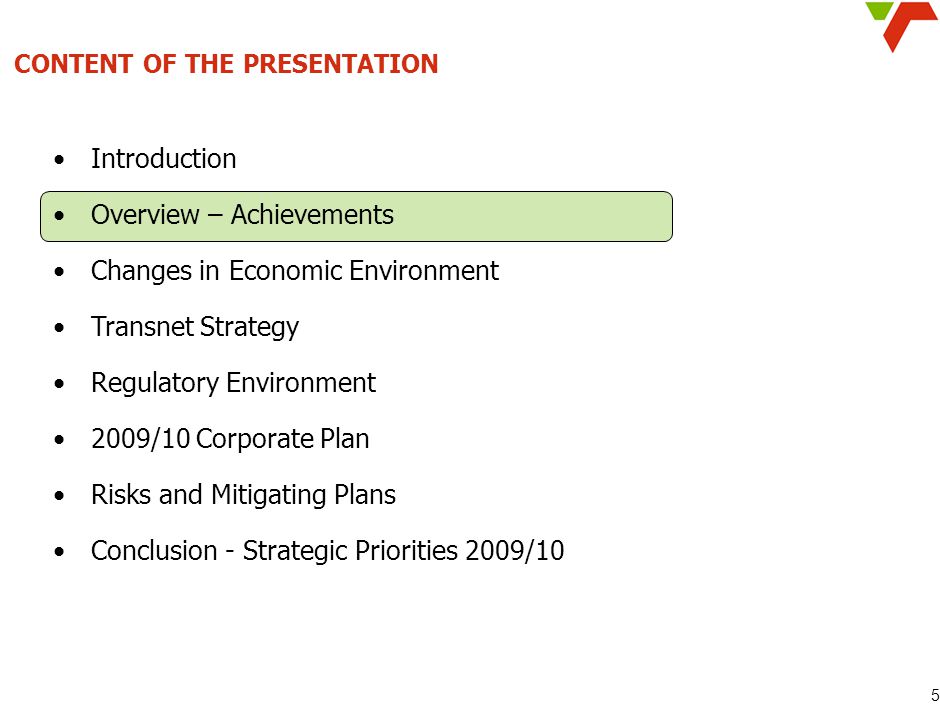Click slide page number 5

click(x=935, y=694)
